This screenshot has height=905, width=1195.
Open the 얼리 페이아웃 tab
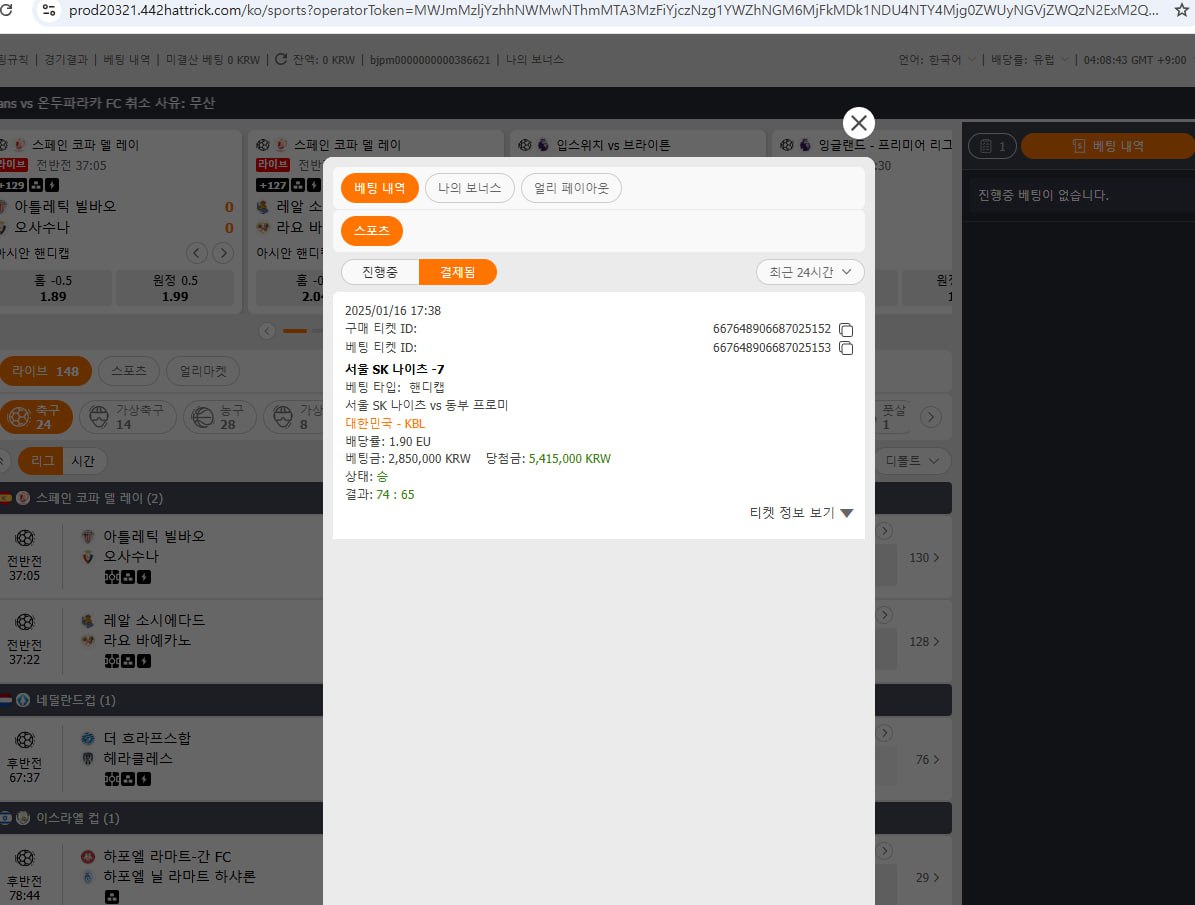[x=571, y=188]
